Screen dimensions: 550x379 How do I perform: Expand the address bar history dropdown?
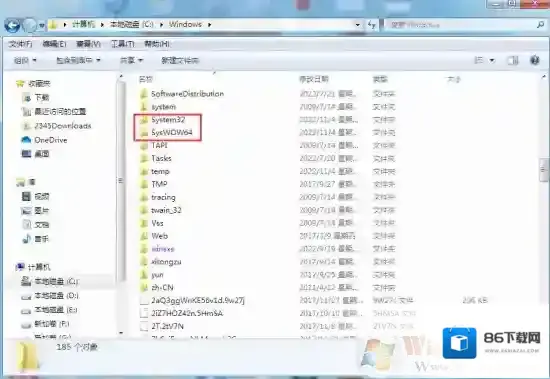[357, 25]
